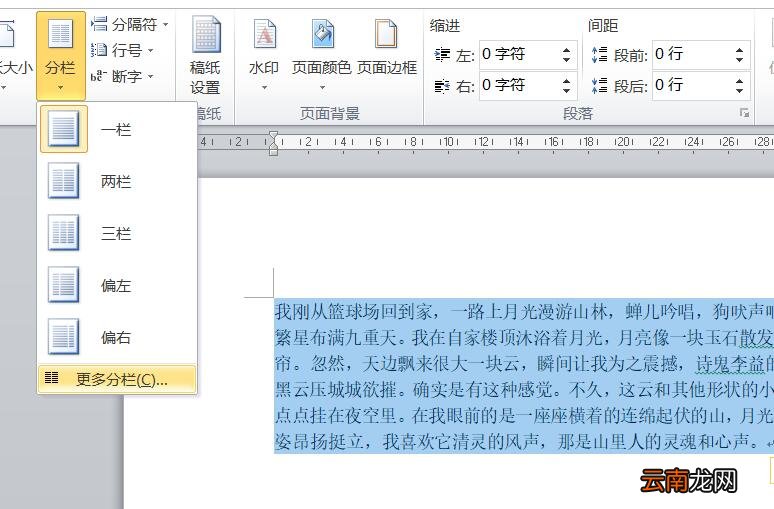The image size is (774, 509).
Task: Decrease 段前 spacing with down arrow
Action: coord(739,60)
